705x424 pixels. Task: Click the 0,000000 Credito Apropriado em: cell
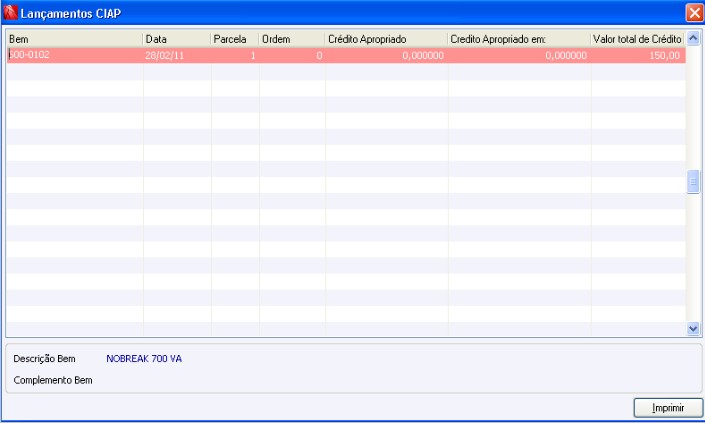[519, 55]
